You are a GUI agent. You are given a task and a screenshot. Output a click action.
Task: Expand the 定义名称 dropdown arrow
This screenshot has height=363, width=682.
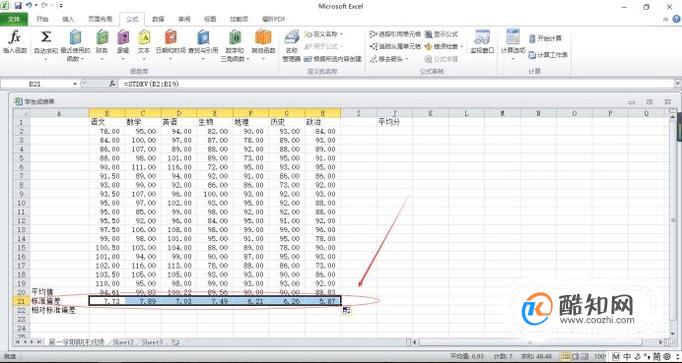click(x=341, y=34)
